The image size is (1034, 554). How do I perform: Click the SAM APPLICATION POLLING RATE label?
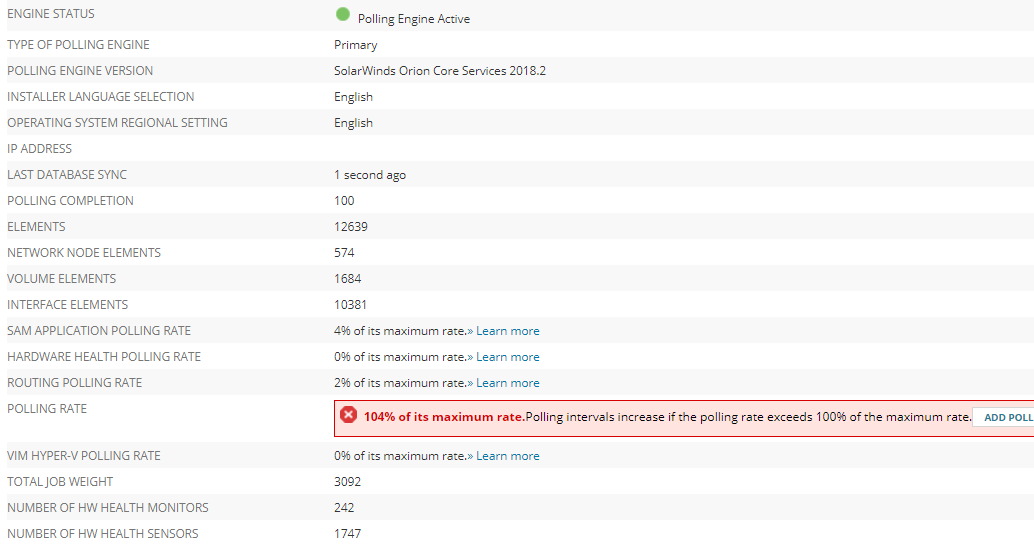pos(99,331)
